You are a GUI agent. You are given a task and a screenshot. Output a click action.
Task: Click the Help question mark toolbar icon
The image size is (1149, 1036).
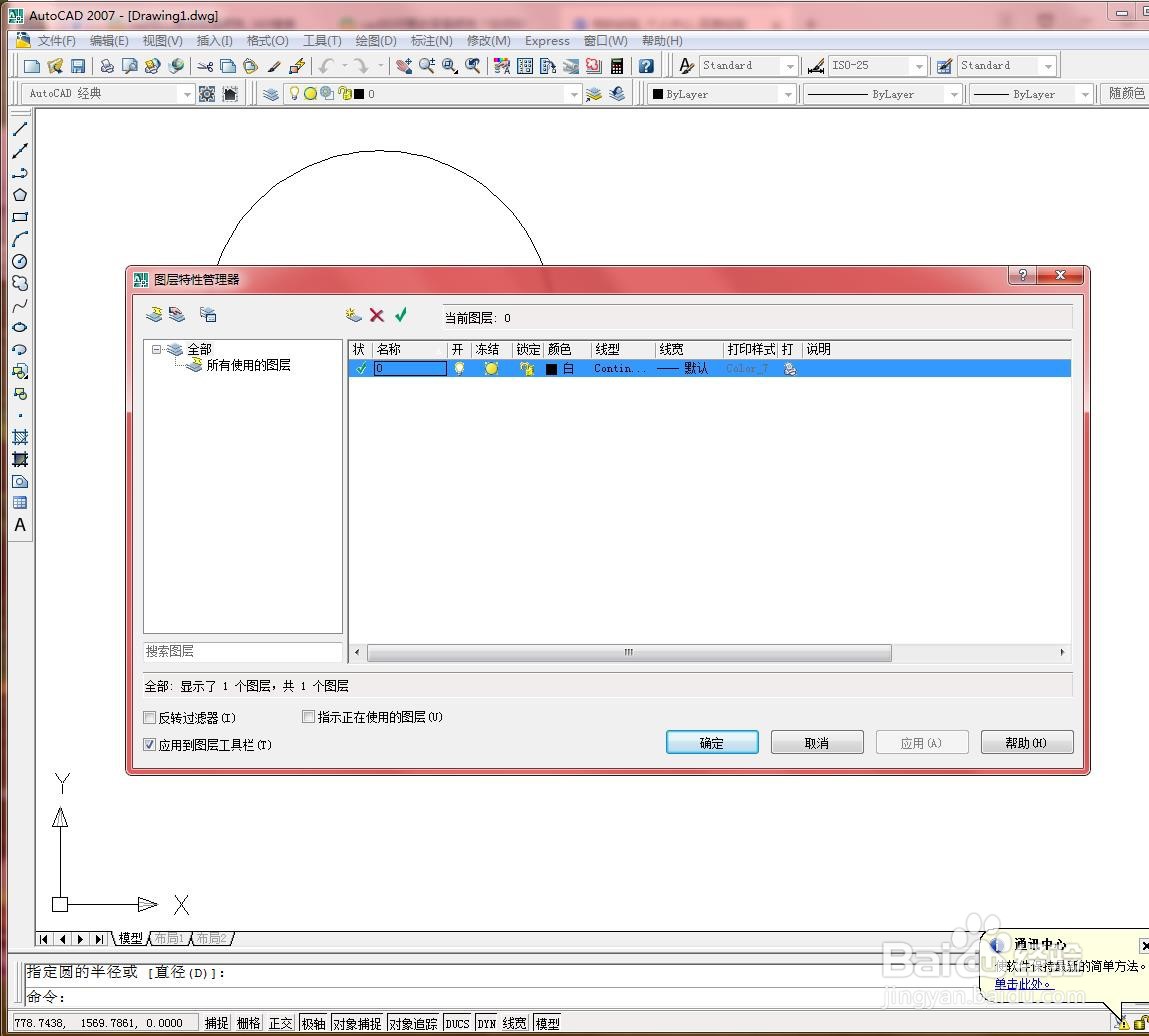[646, 66]
